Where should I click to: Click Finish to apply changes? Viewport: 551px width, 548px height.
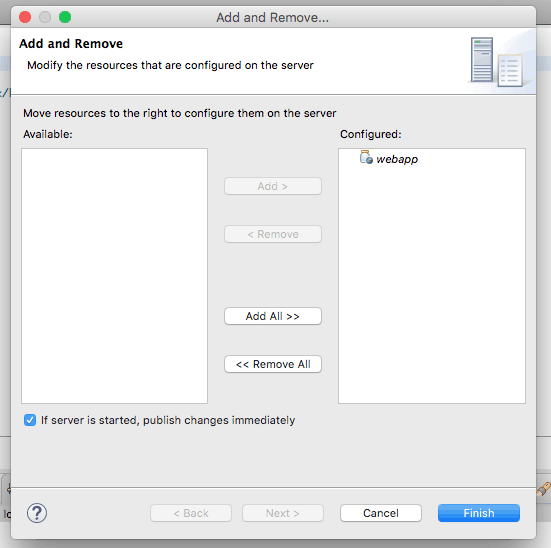click(479, 513)
